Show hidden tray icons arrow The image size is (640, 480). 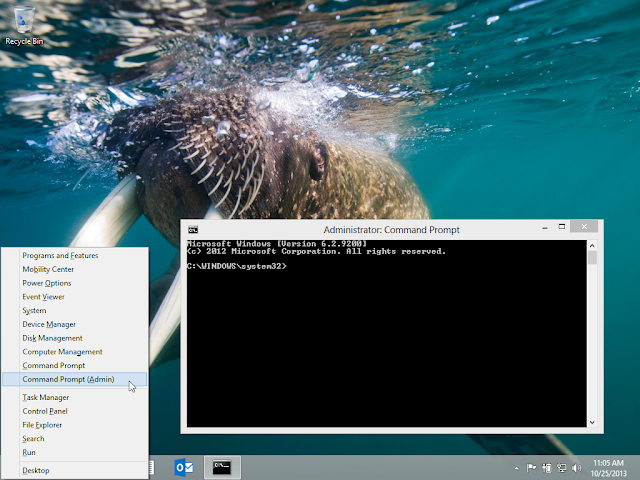click(x=516, y=468)
